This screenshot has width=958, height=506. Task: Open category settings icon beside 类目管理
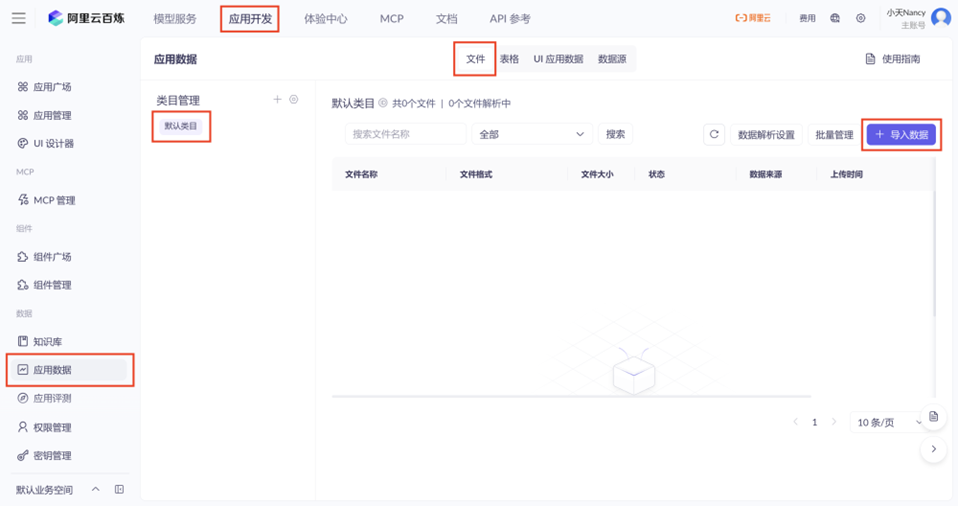pos(294,99)
